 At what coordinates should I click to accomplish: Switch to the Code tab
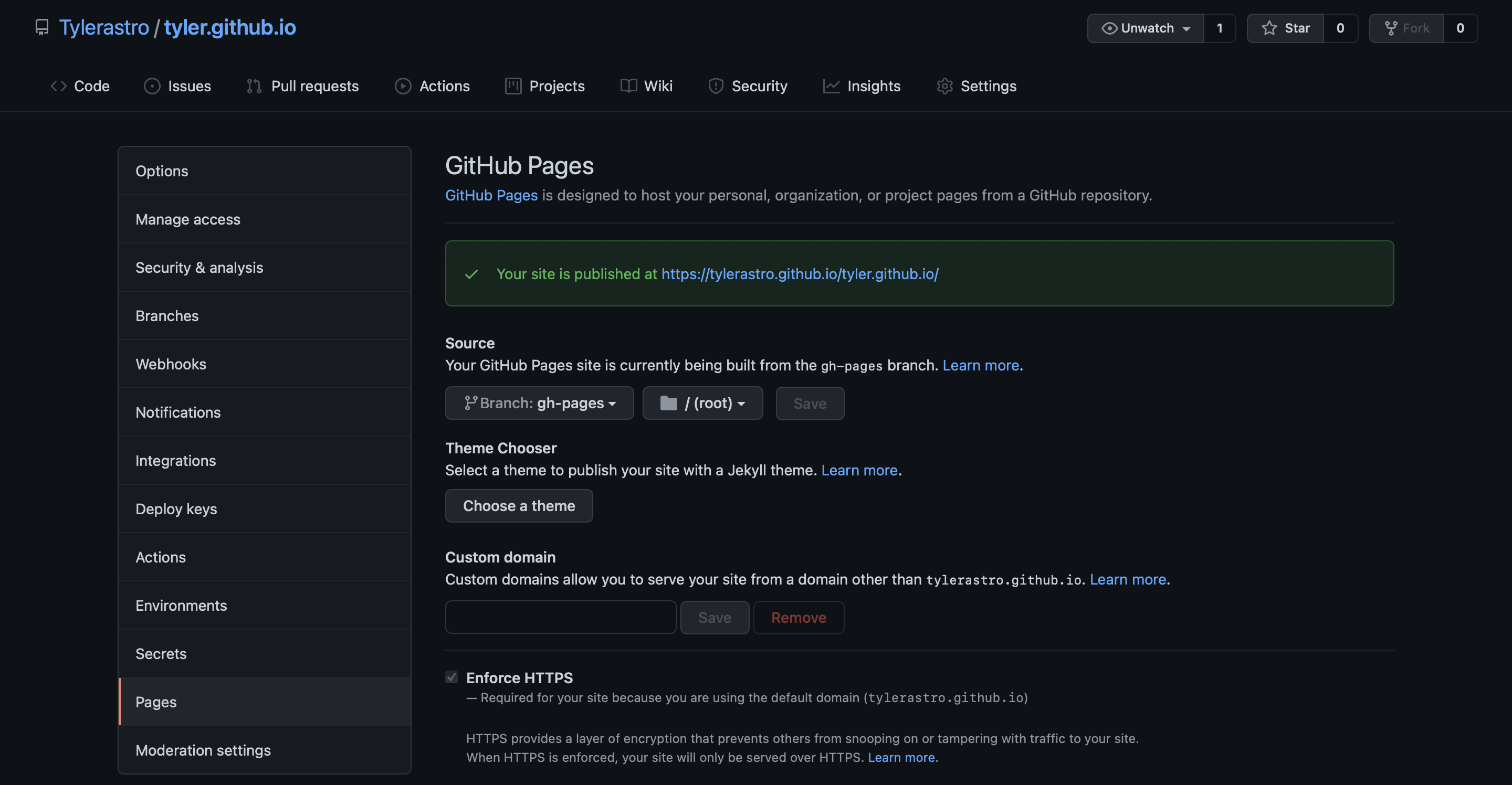pos(80,86)
